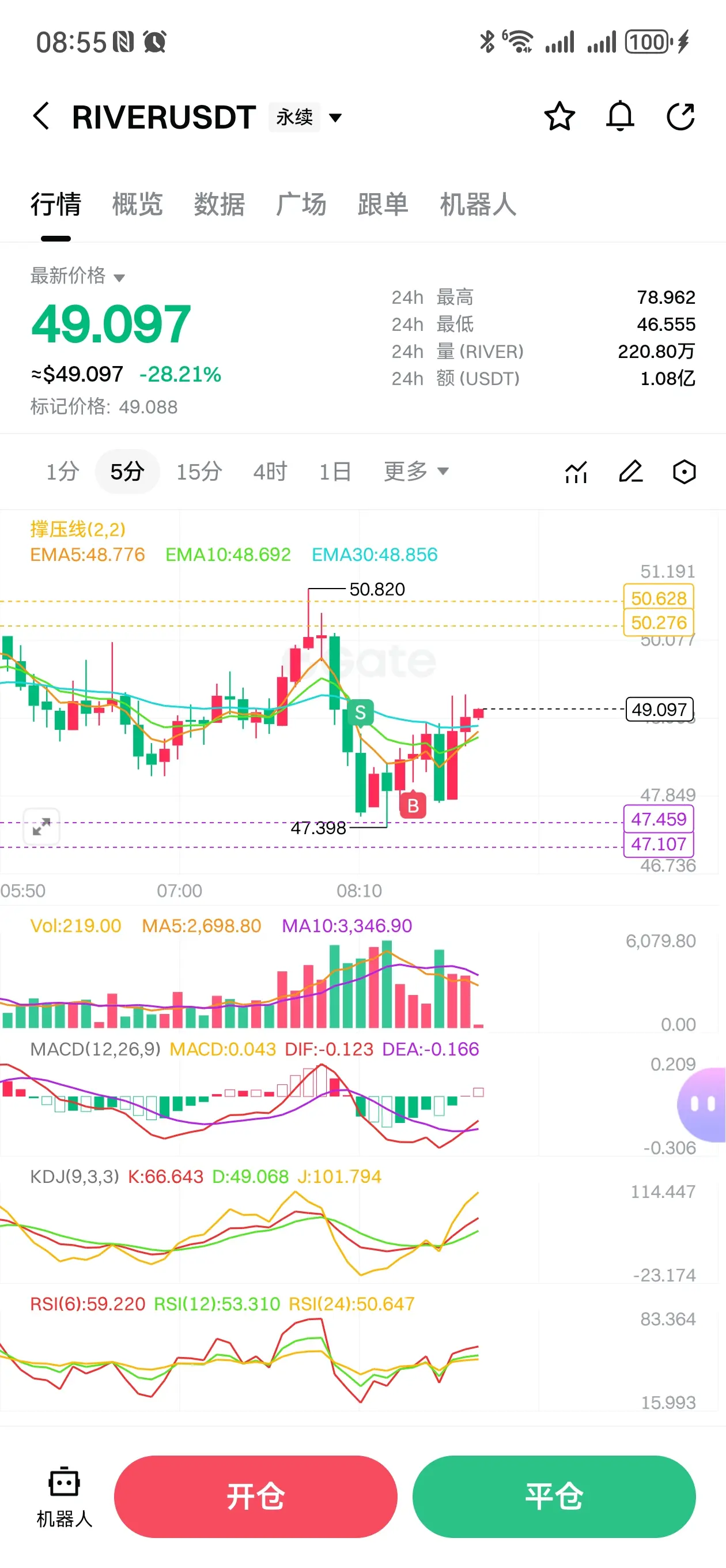Select 1日 timeframe
The image size is (726, 1568).
click(335, 471)
